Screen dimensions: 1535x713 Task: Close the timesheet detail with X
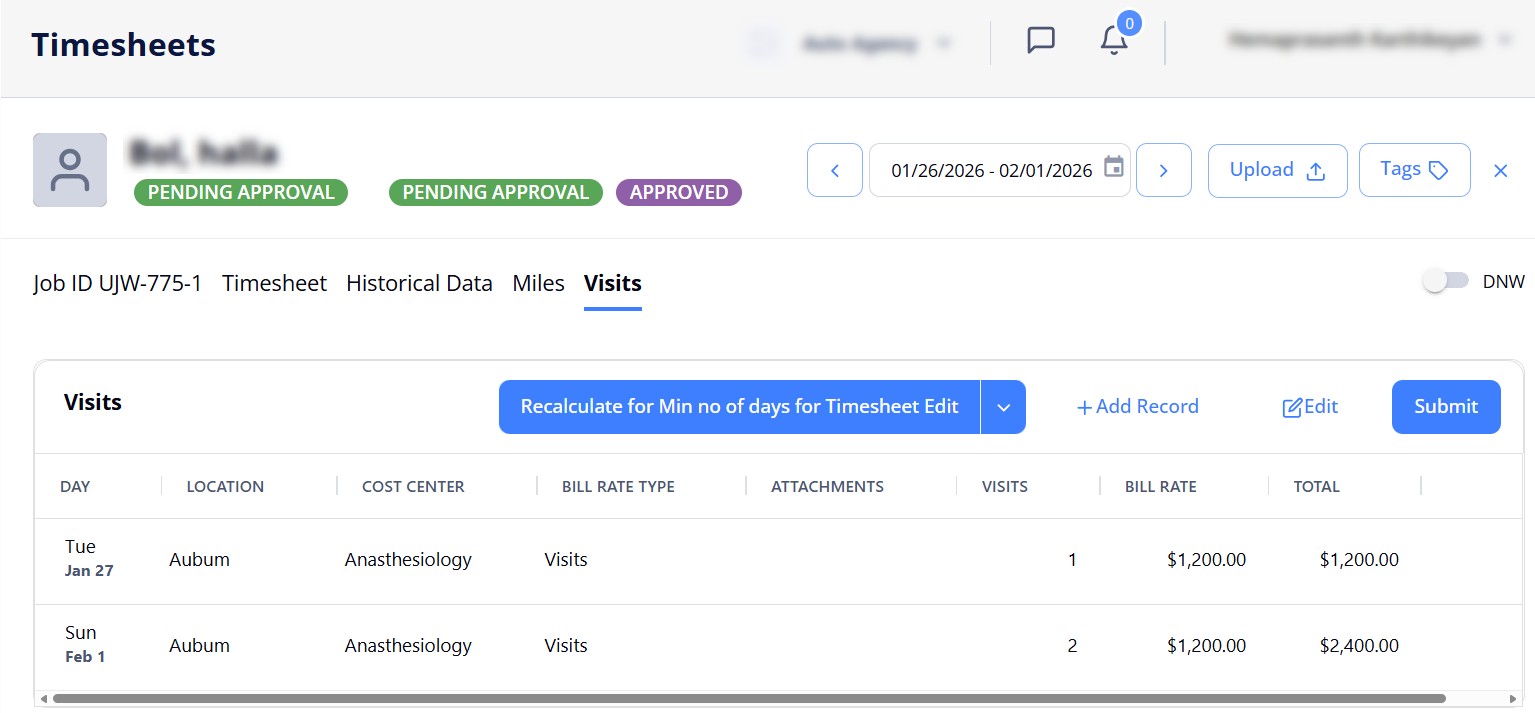(1500, 171)
